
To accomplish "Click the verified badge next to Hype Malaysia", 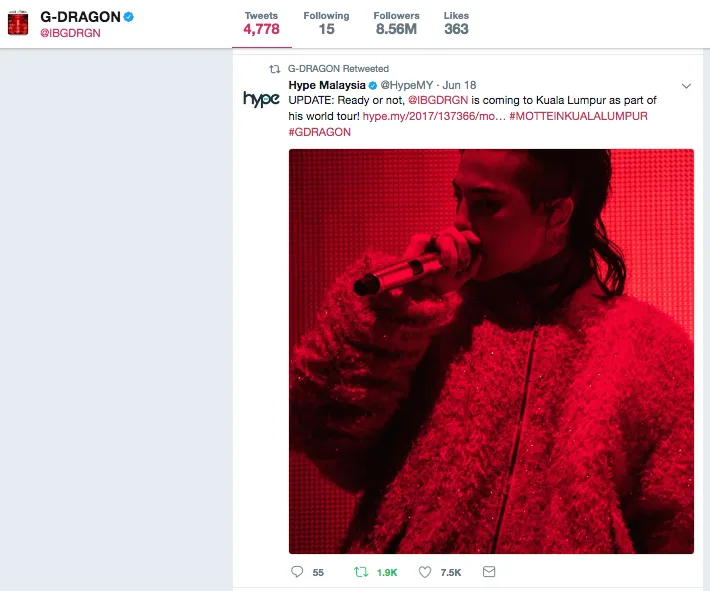I will point(373,85).
